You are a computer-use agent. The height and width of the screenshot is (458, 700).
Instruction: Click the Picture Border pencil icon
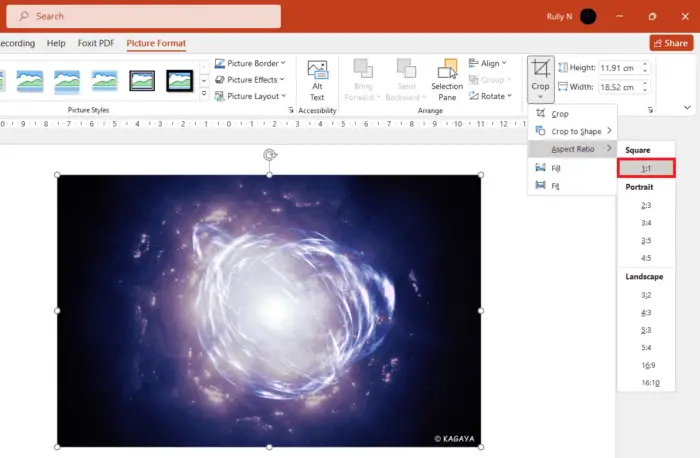pos(220,63)
